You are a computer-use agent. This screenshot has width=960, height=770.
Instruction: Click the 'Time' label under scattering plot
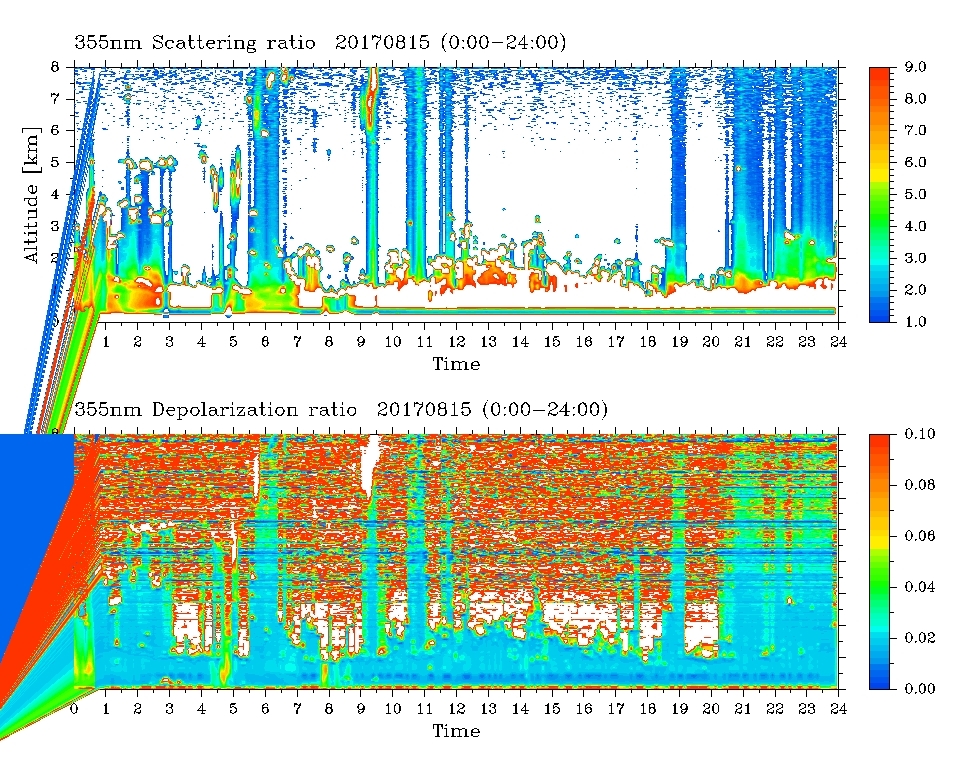[456, 364]
